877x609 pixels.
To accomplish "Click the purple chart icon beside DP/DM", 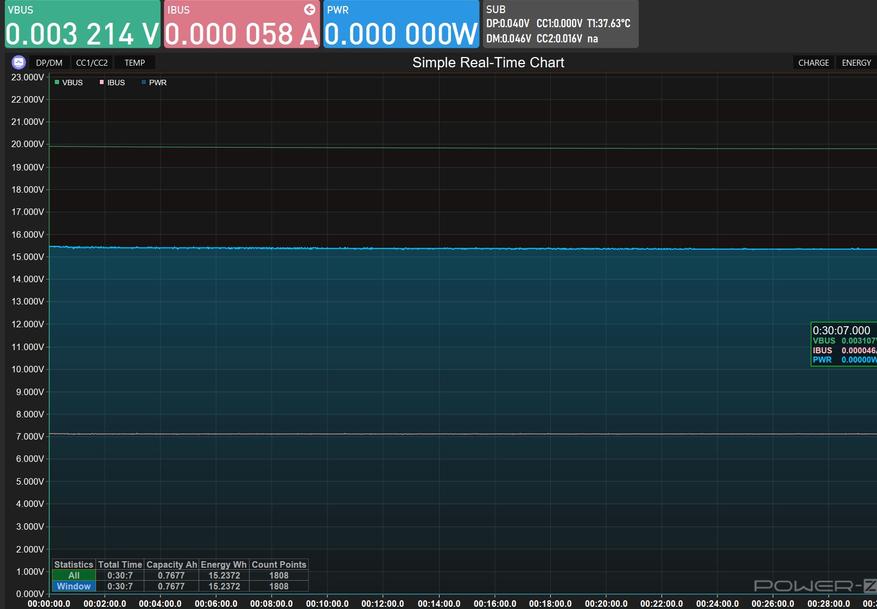I will 19,63.
